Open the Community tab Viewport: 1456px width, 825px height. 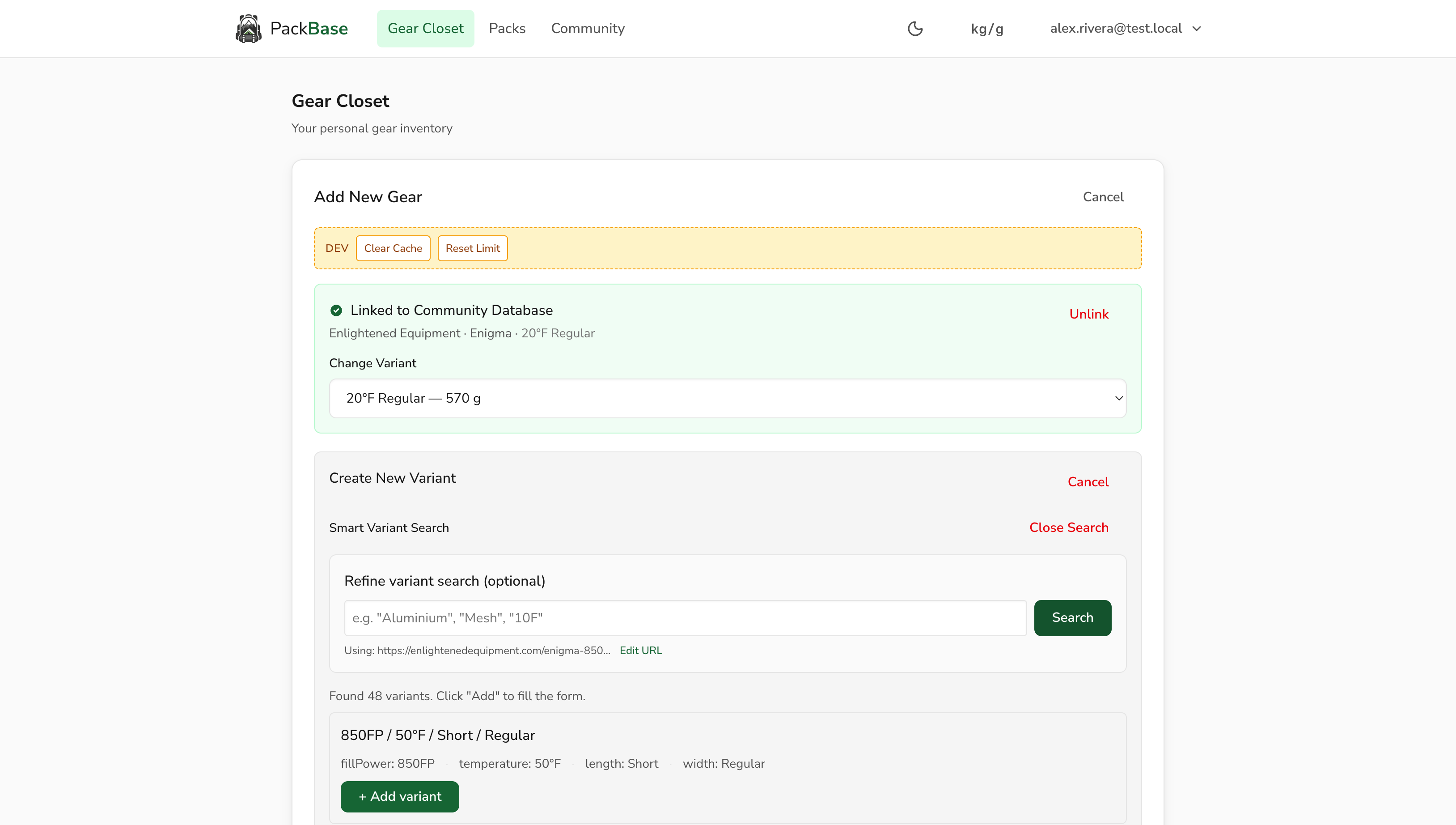pyautogui.click(x=587, y=28)
